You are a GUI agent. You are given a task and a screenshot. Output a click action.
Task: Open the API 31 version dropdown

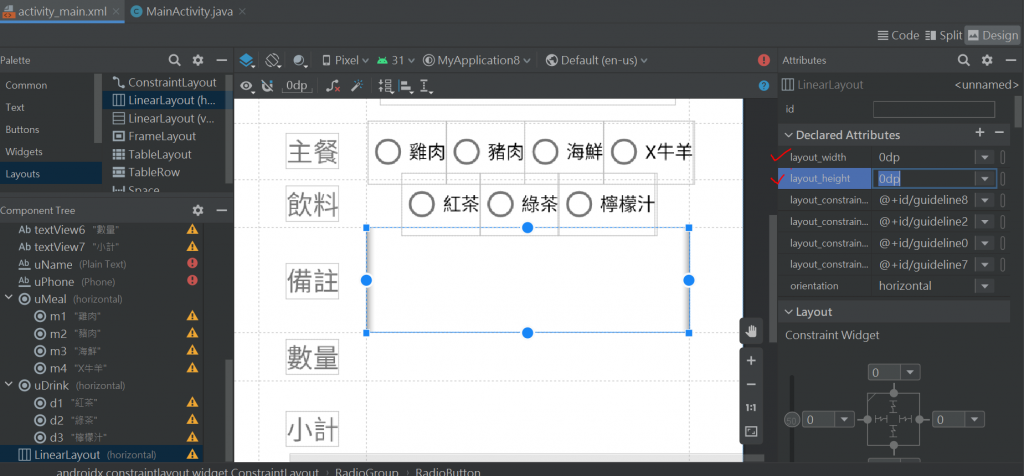coord(395,61)
